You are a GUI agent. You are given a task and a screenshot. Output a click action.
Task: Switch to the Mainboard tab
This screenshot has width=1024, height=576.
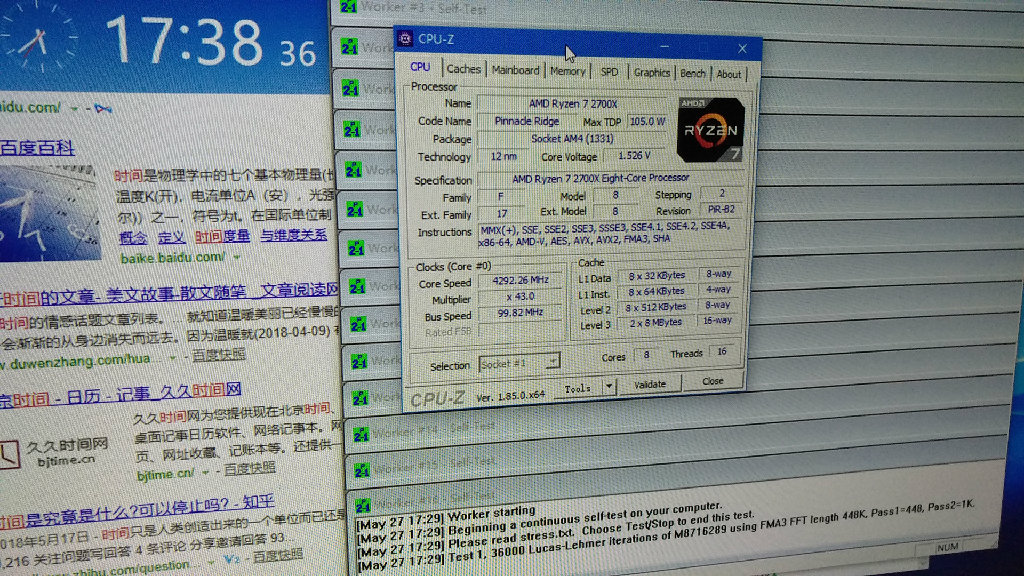pyautogui.click(x=515, y=70)
